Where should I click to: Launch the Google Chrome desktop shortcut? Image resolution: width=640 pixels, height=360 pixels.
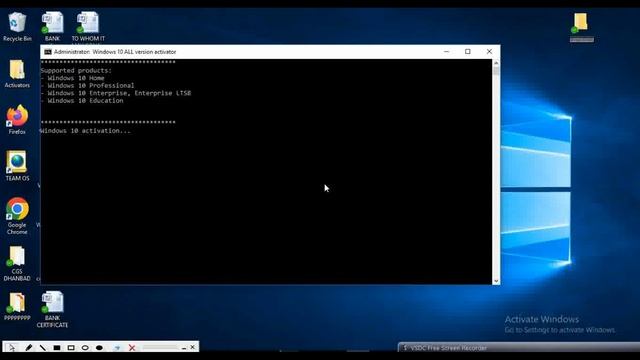[x=17, y=216]
